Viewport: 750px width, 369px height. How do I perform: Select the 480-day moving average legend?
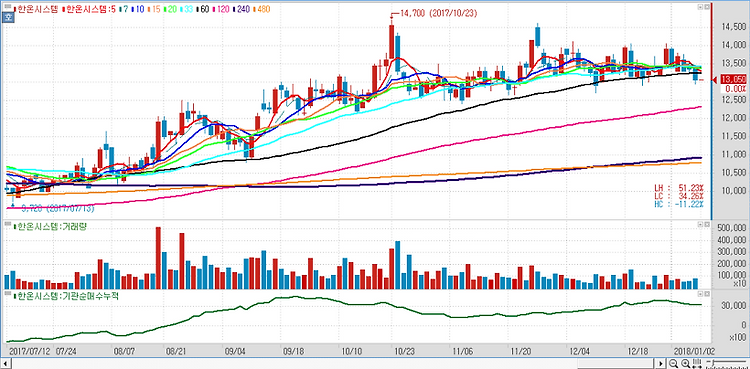262,9
